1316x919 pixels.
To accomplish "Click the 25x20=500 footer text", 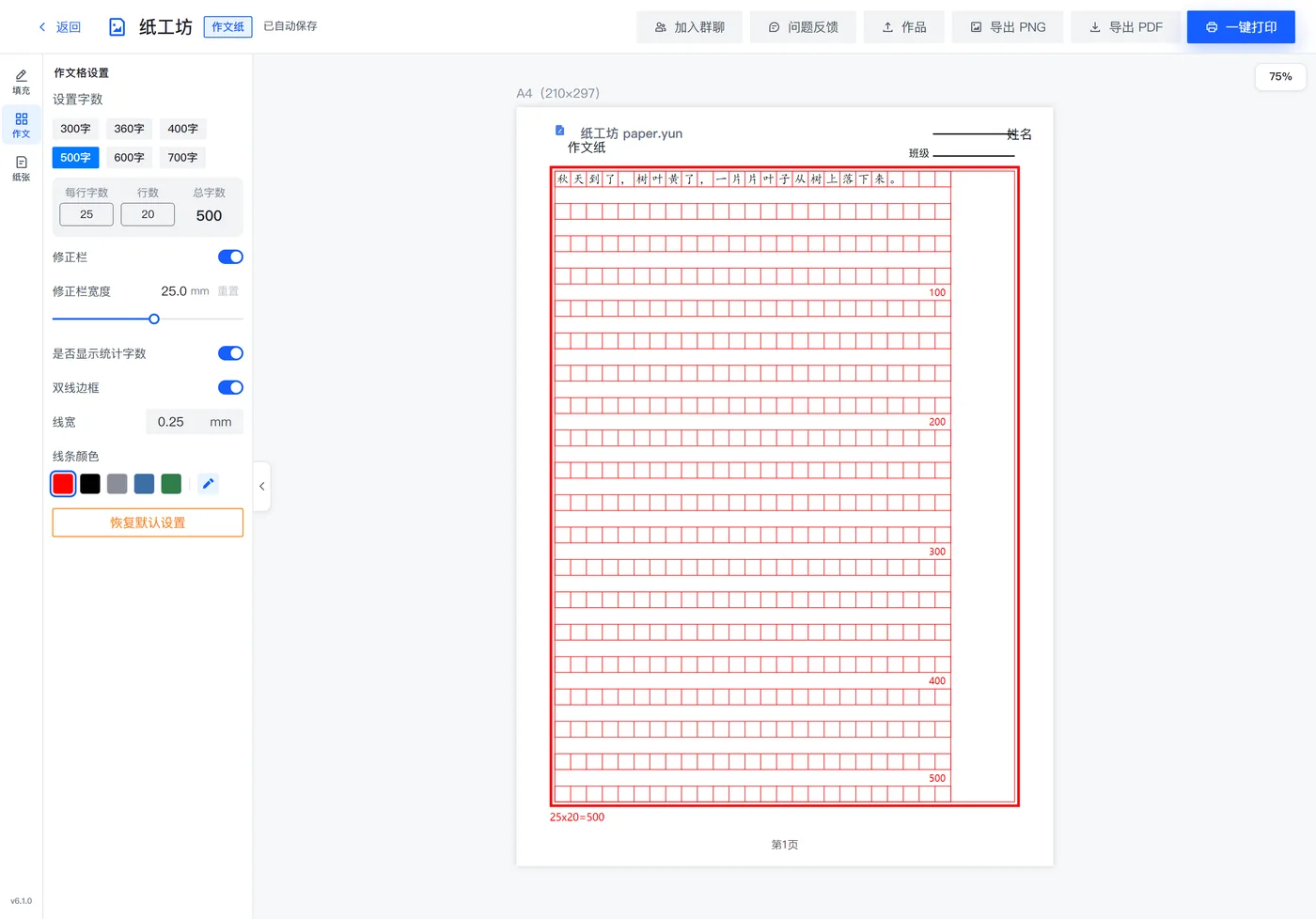I will pyautogui.click(x=577, y=818).
